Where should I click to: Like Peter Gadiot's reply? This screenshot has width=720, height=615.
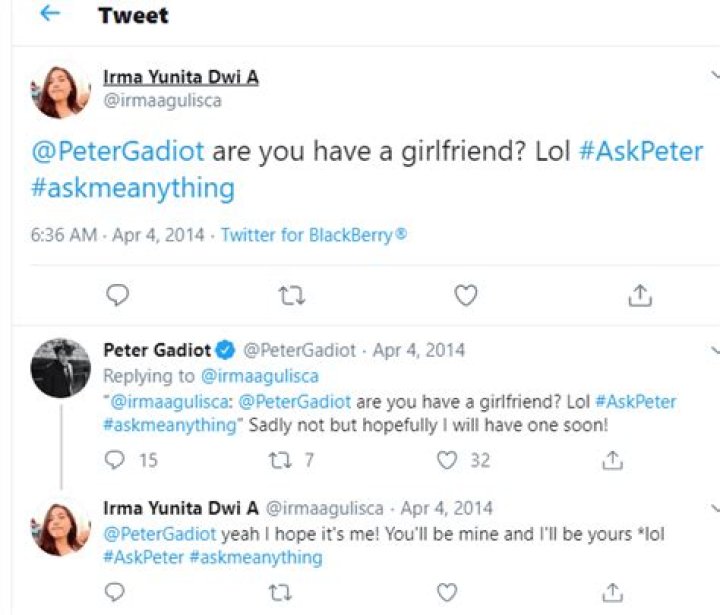click(447, 460)
